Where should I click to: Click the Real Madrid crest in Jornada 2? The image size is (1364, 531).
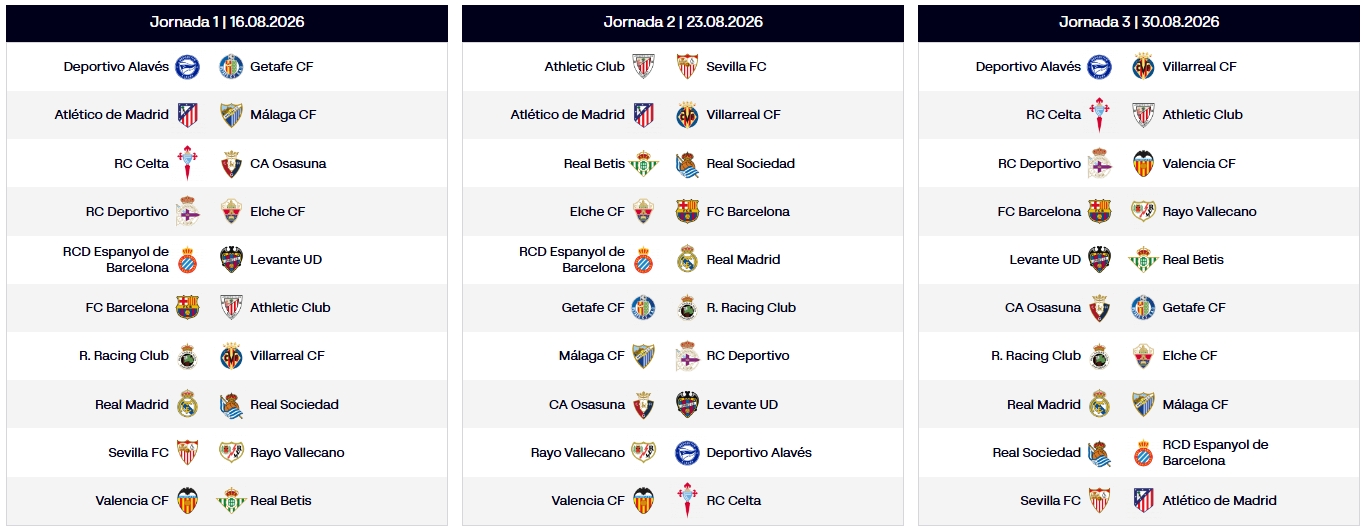(687, 260)
